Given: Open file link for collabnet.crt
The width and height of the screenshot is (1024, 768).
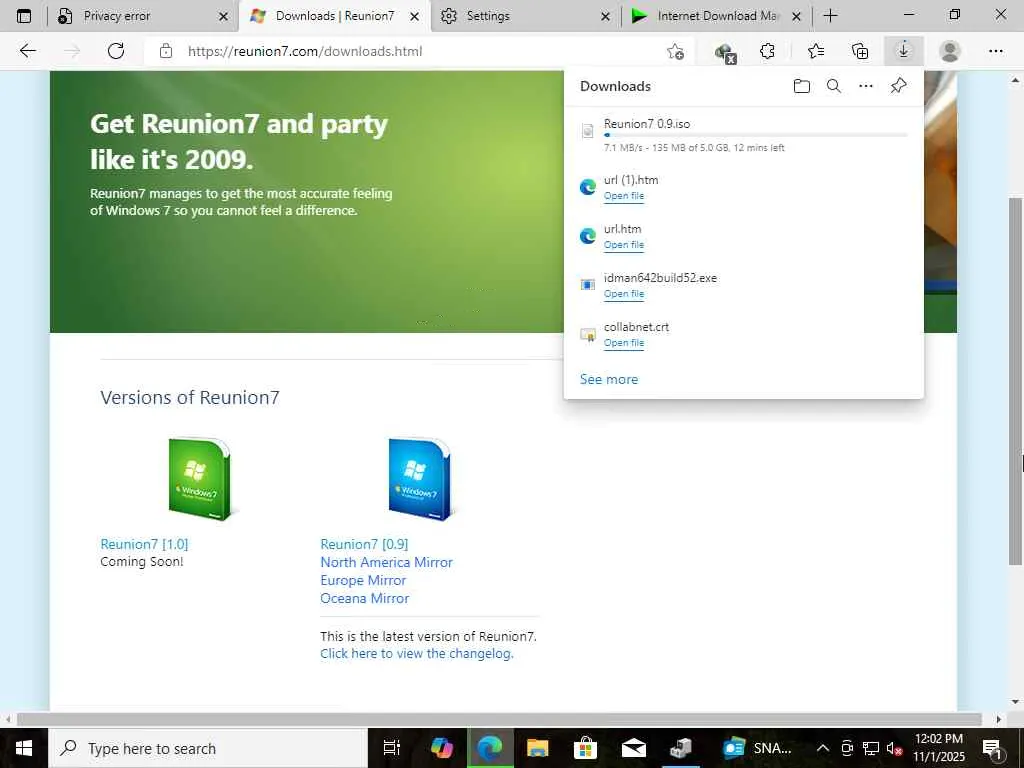Looking at the screenshot, I should 624,343.
